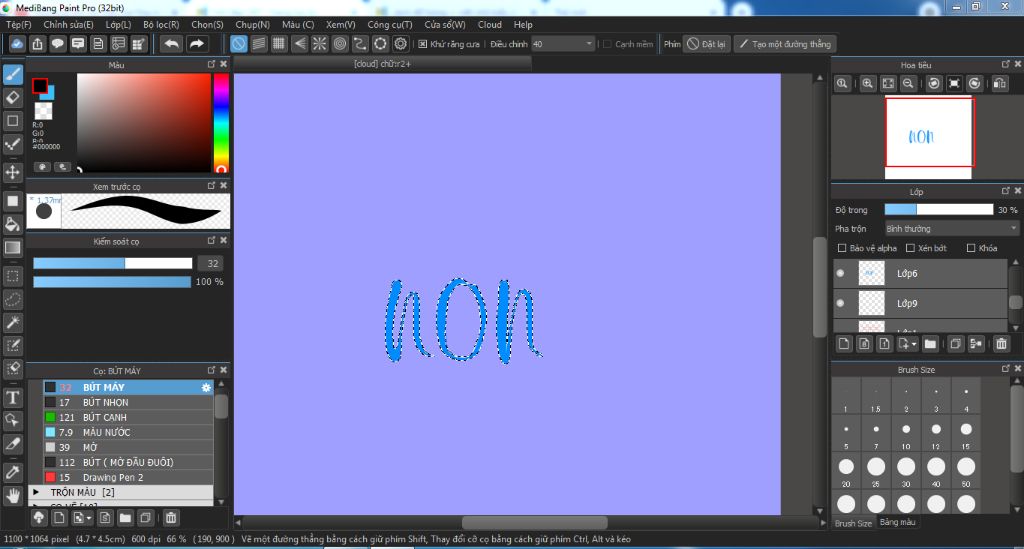Viewport: 1024px width, 549px height.
Task: Open the Điều chỉnh correction value dropdown
Action: pos(562,44)
